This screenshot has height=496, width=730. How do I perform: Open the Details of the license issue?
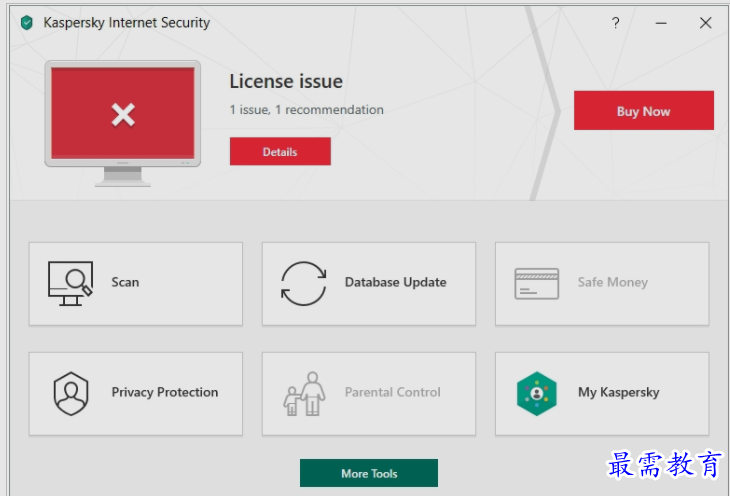pyautogui.click(x=280, y=151)
